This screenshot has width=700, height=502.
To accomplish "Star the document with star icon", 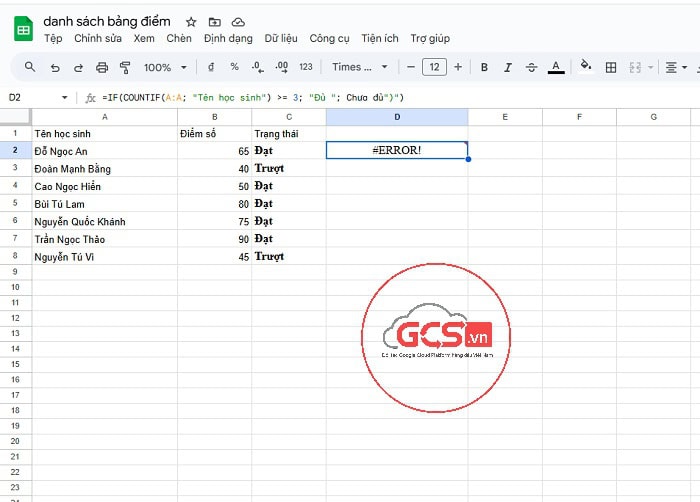I will [x=191, y=22].
